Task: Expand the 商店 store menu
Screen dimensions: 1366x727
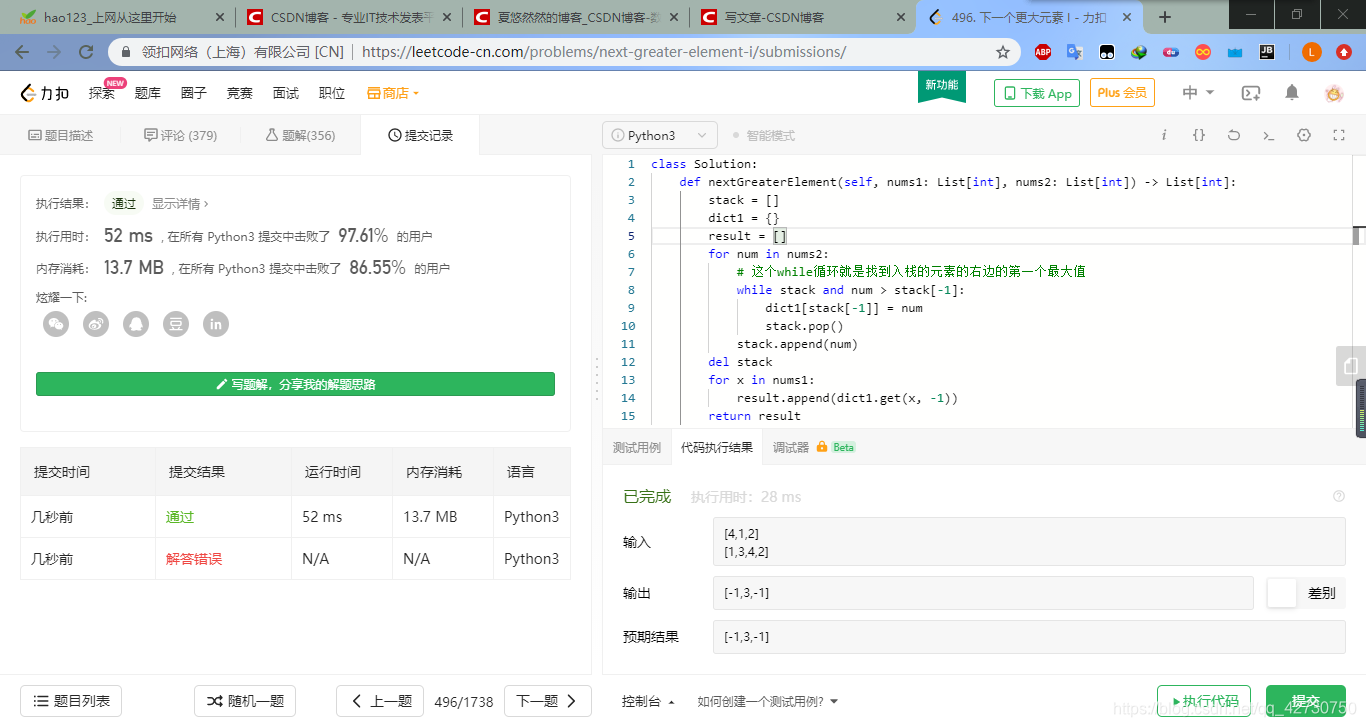Action: coord(393,93)
